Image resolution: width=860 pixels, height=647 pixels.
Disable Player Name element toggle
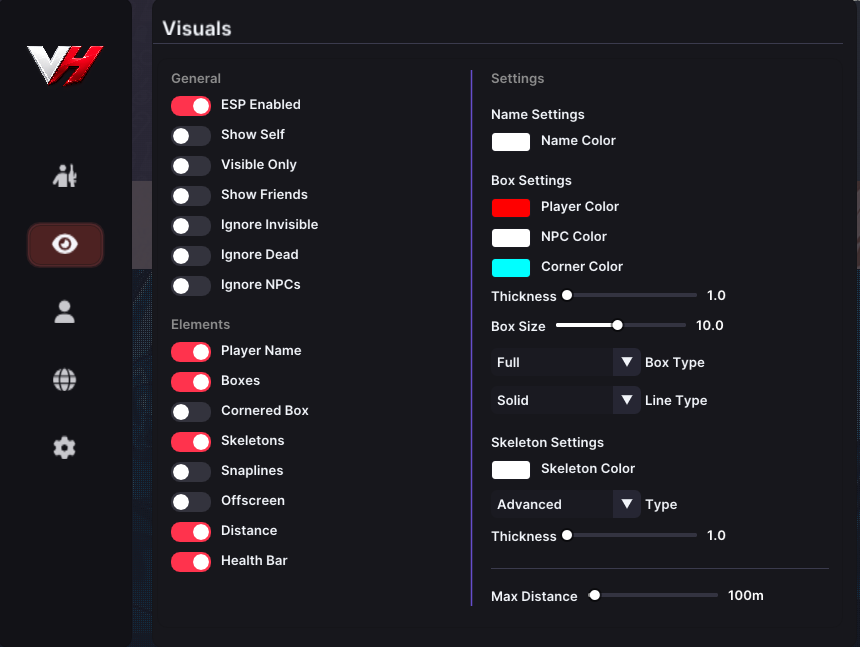click(x=191, y=352)
